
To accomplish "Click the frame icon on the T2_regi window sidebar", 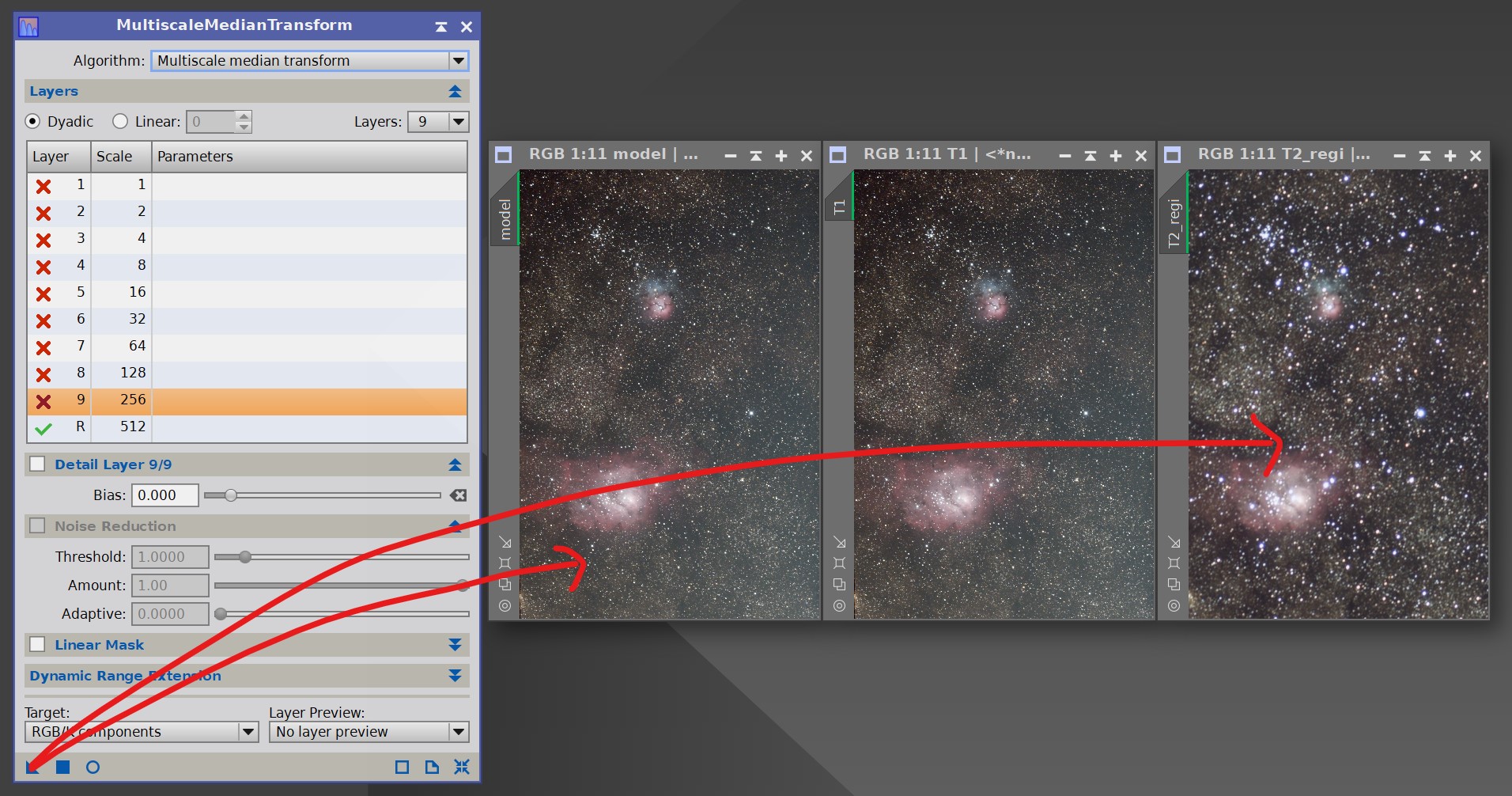I will [x=1174, y=563].
